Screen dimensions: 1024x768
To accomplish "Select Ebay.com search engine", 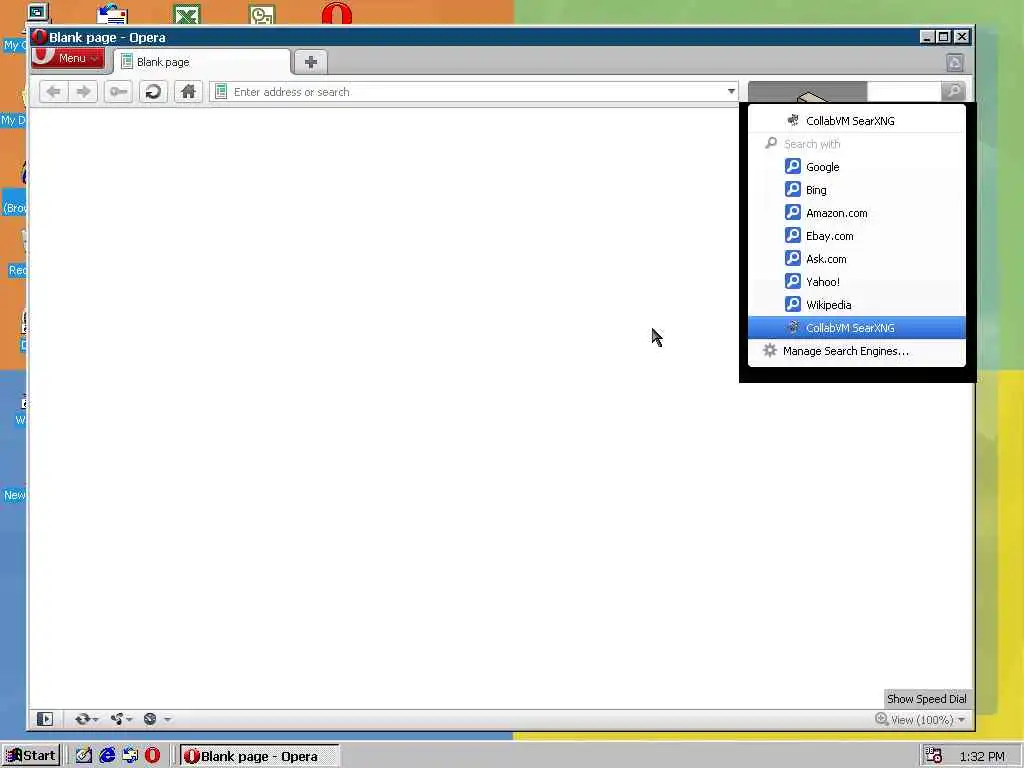I will pos(856,236).
